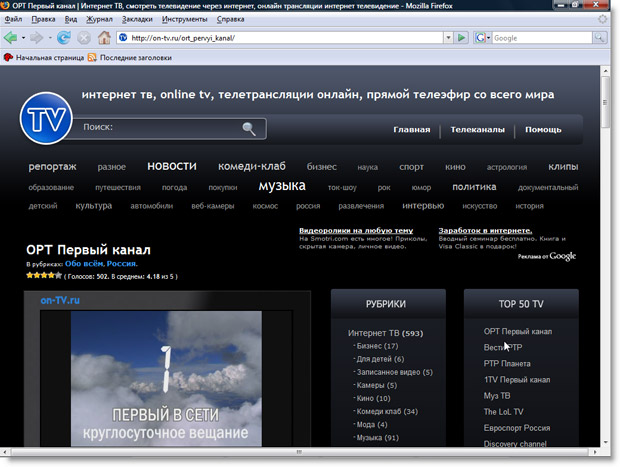
Task: Click the Первый канал video player
Action: coord(166,378)
